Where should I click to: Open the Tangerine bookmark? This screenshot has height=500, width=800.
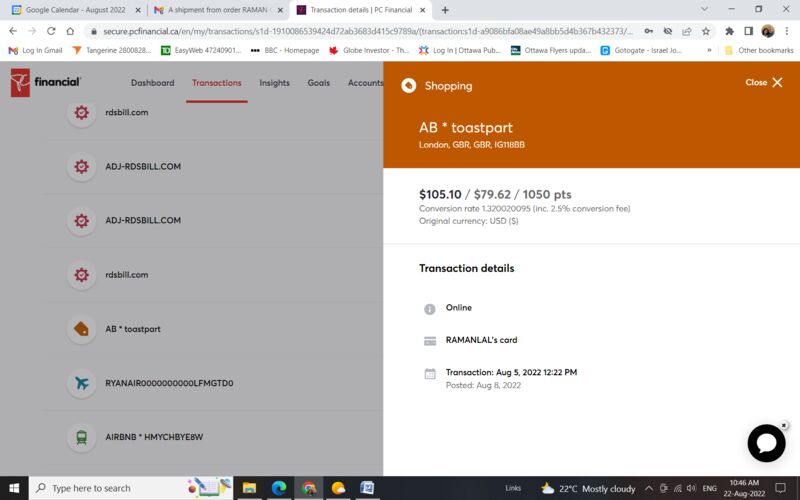[112, 50]
